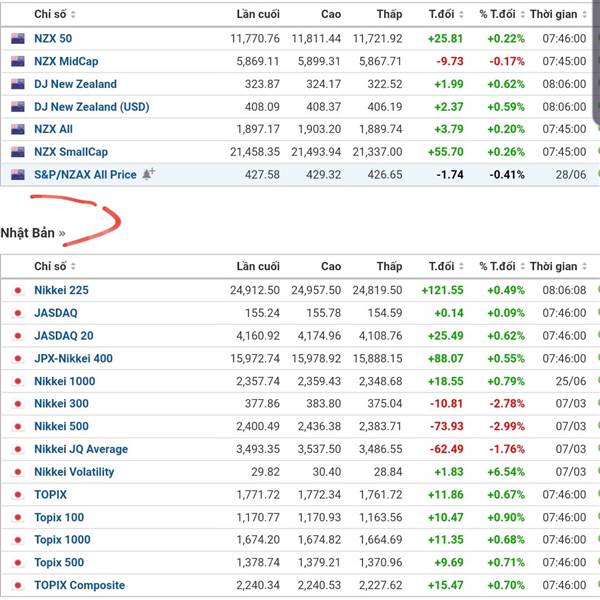Viewport: 600px width, 600px height.
Task: Click the Japan flag icon beside JASDAQ 20
Action: 18,336
